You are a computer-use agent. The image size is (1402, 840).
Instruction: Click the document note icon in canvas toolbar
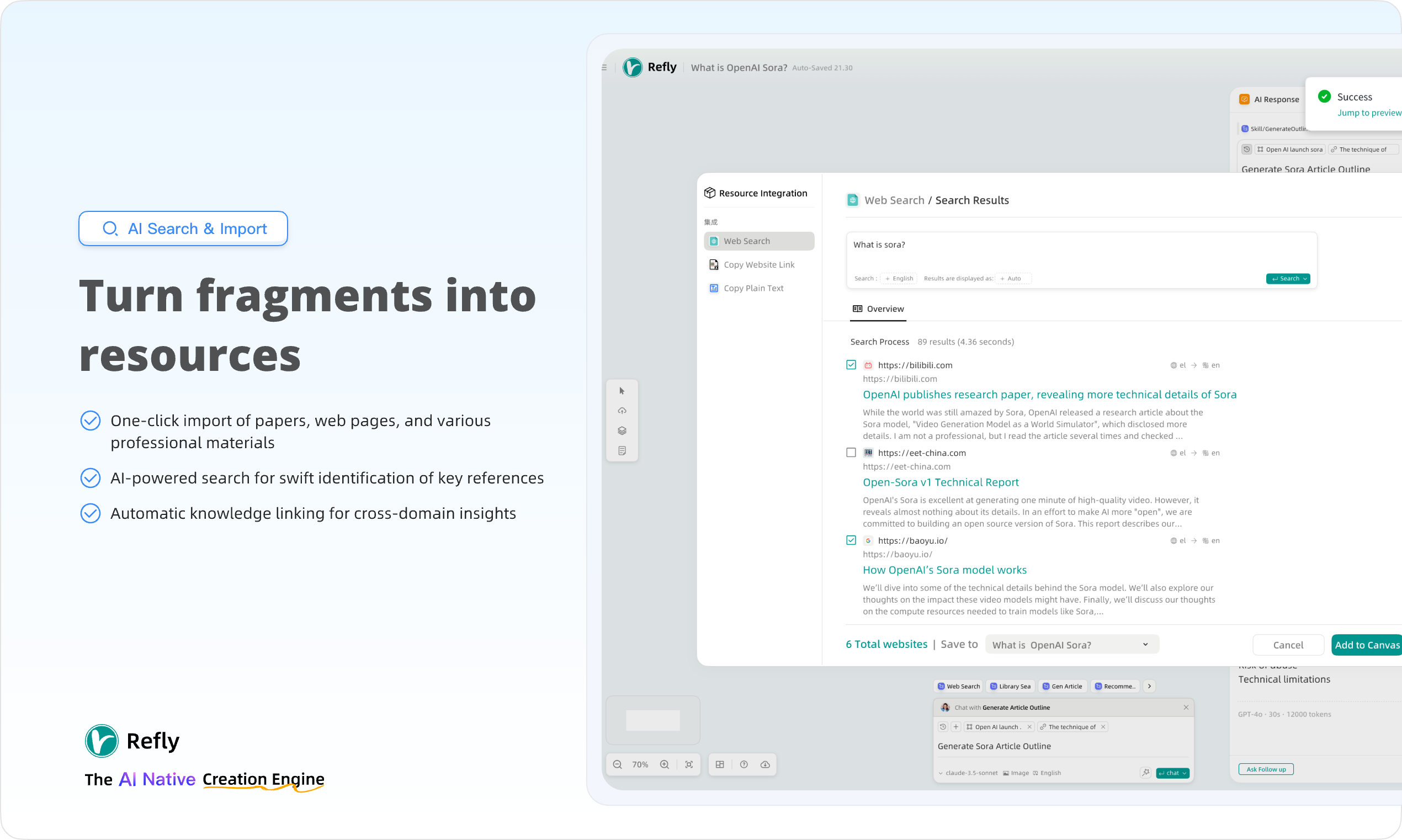click(x=622, y=451)
